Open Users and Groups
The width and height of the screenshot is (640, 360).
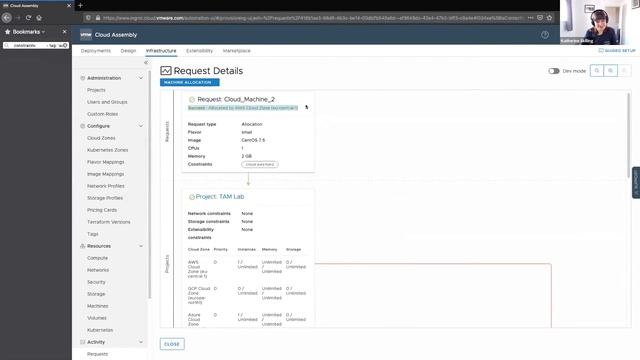tap(107, 102)
